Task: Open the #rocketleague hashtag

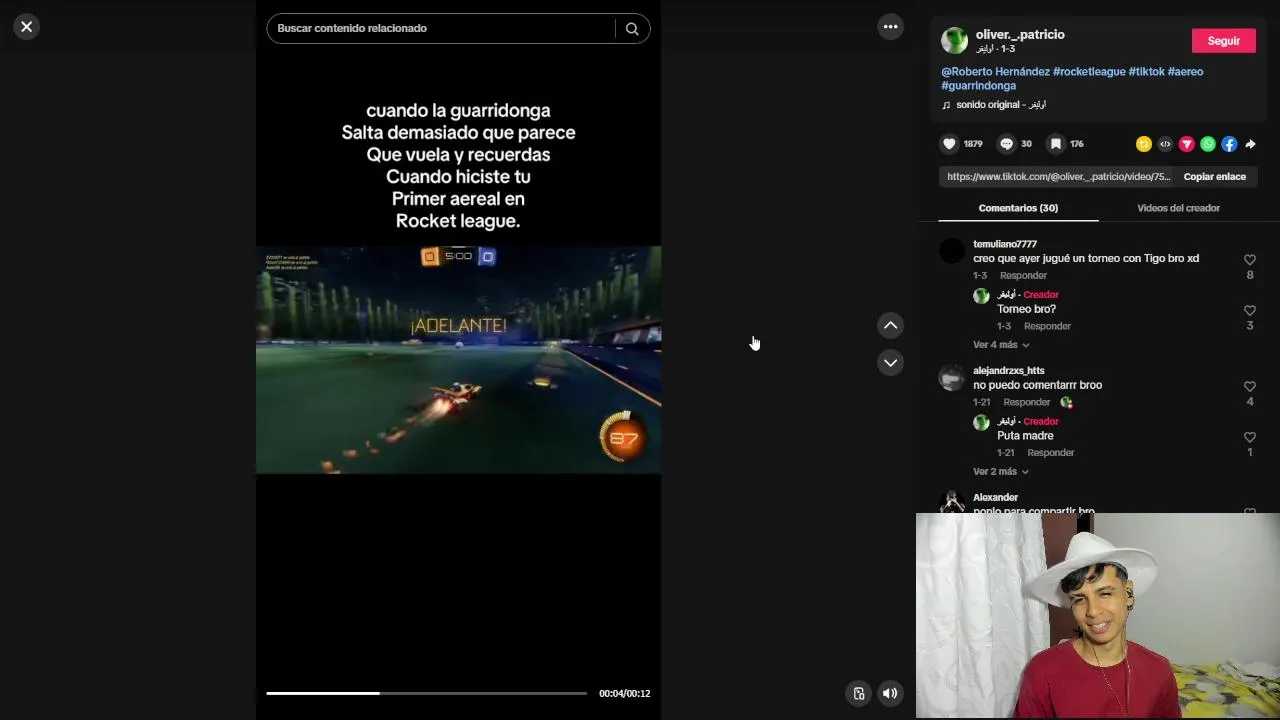Action: pos(1089,72)
